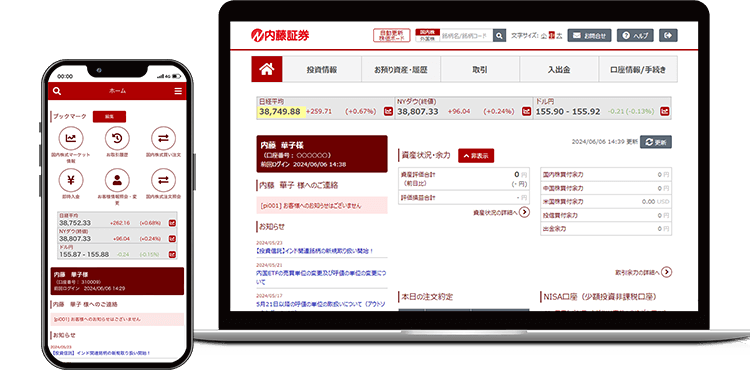Tap 国内株式買い注文 bookmark icon
The image size is (750, 370).
coord(164,139)
